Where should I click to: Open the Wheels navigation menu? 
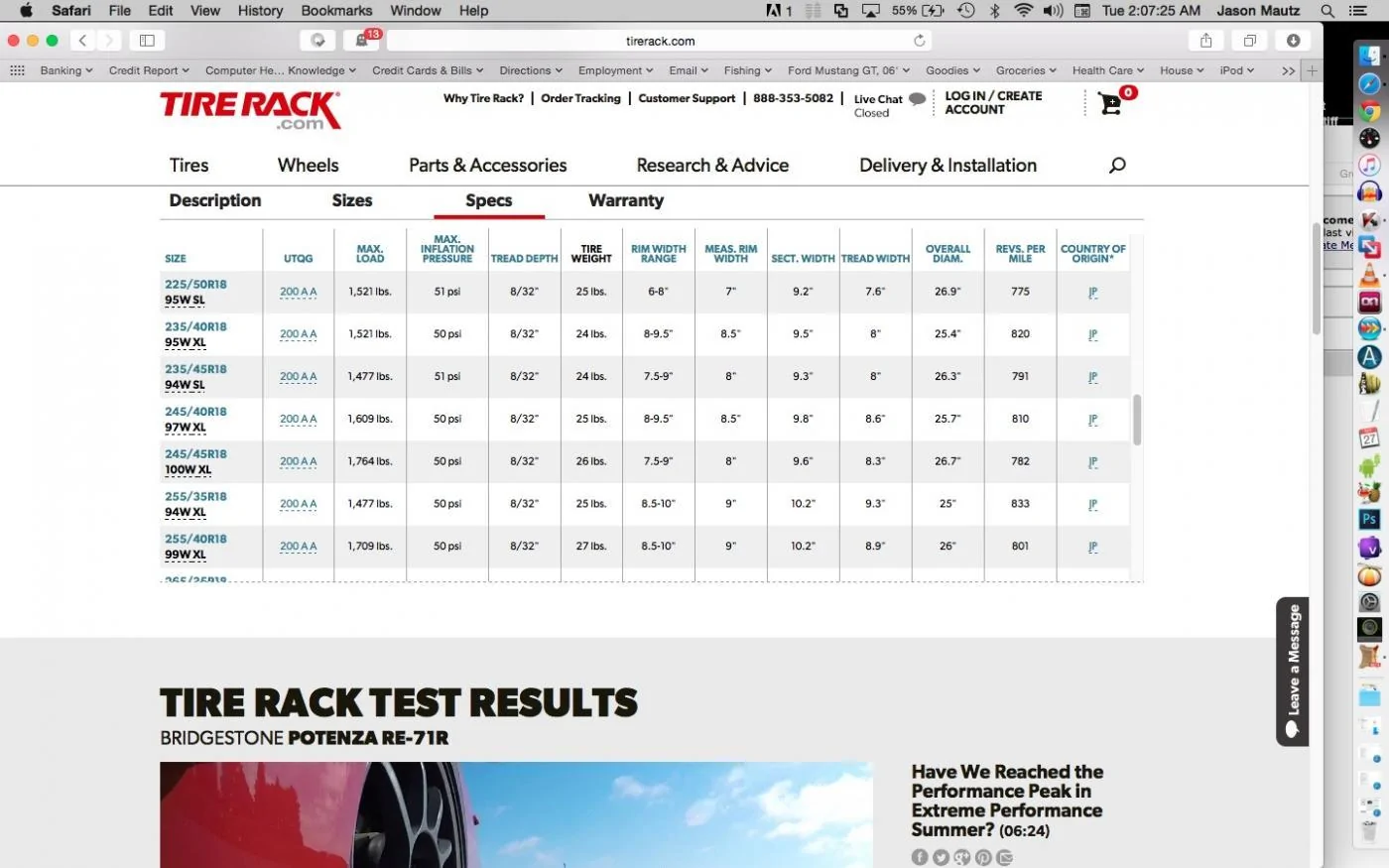(308, 165)
